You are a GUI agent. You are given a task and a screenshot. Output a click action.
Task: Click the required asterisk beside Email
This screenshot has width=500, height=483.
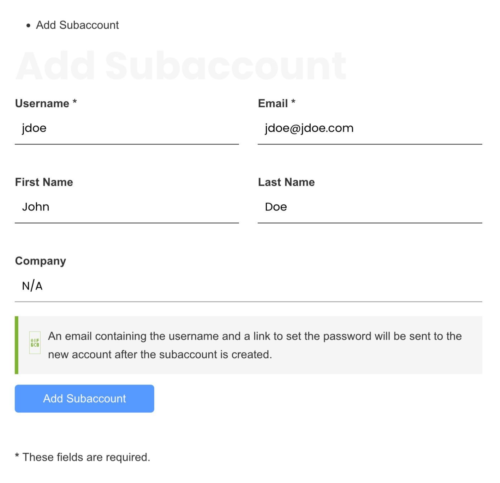(293, 101)
